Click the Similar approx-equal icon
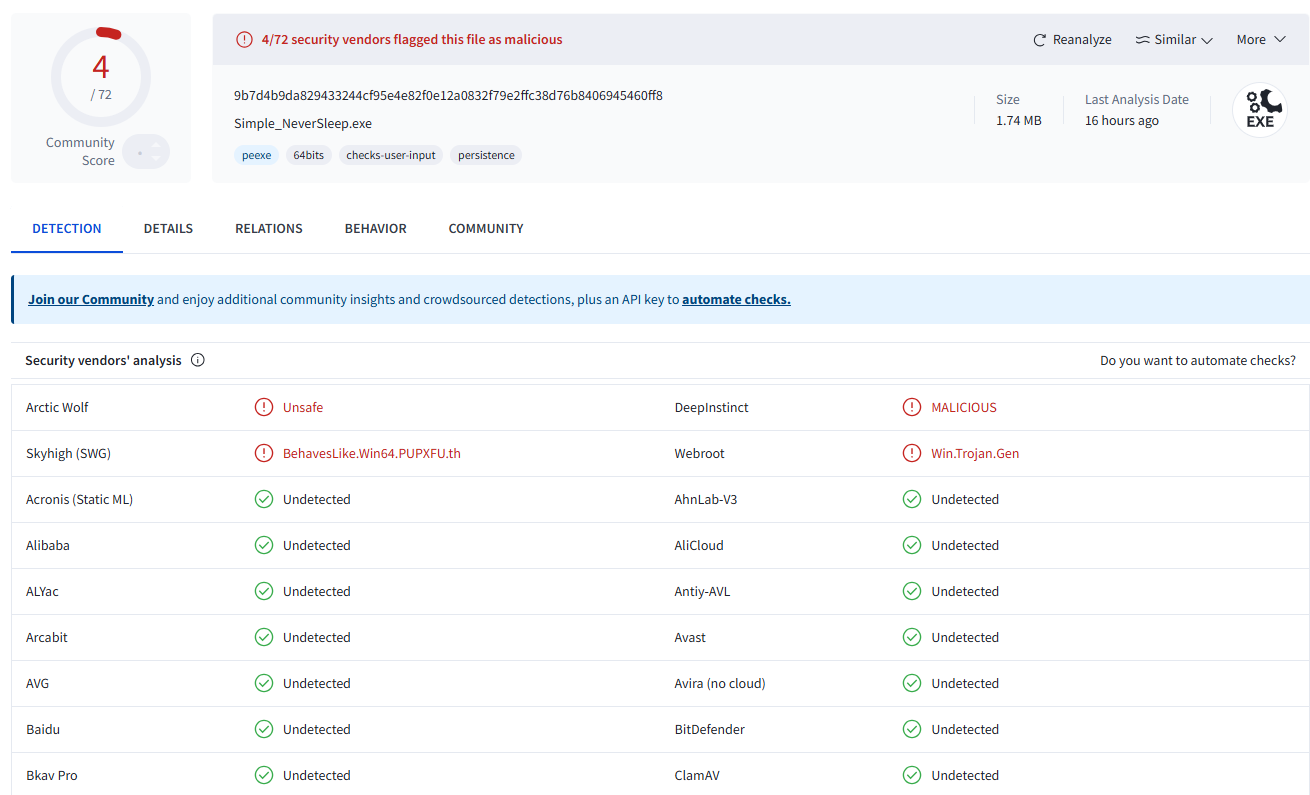Screen dimensions: 1310x795 [x=1143, y=40]
